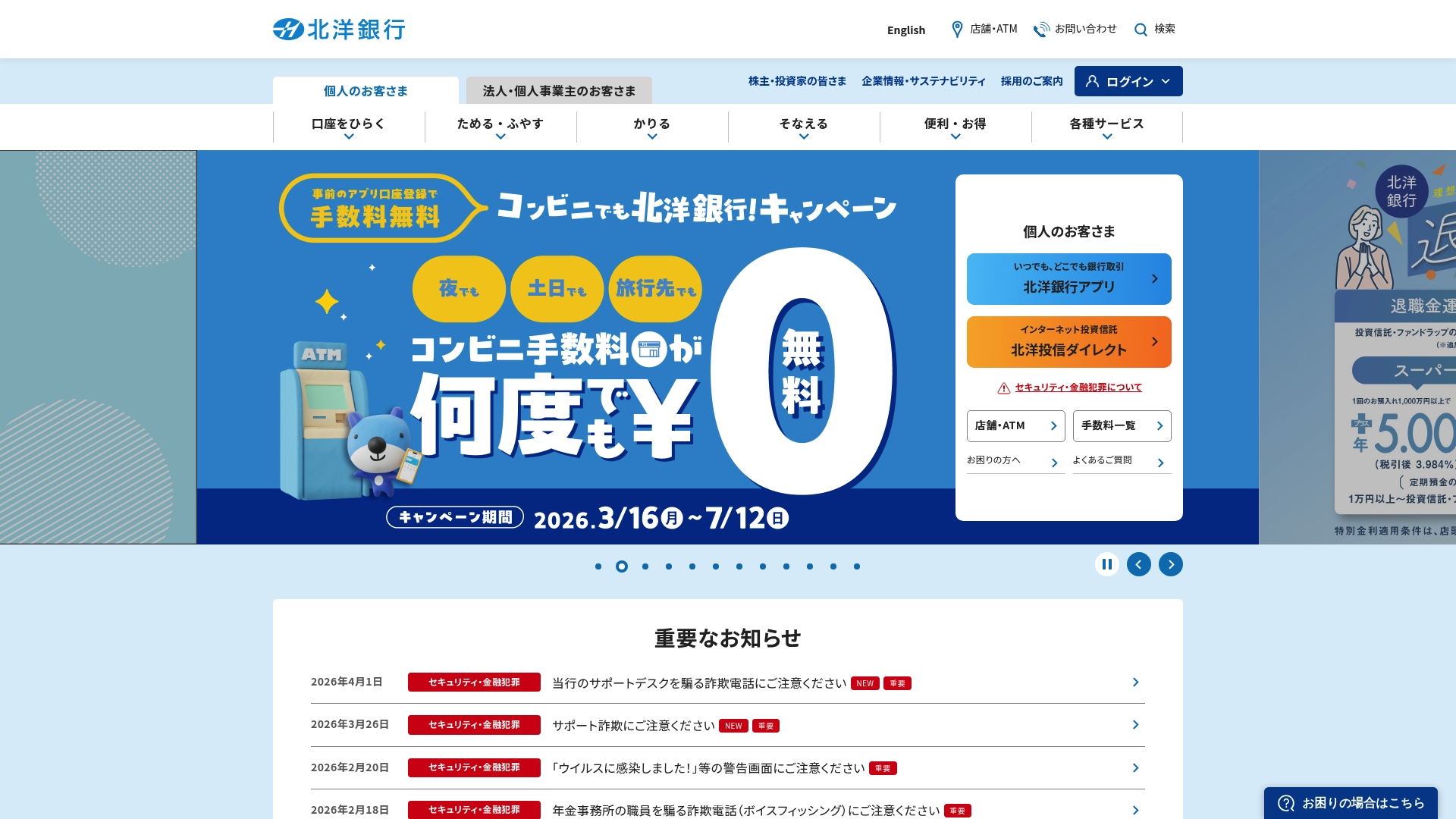1456x819 pixels.
Task: Open the ログイン dropdown
Action: coord(1128,81)
